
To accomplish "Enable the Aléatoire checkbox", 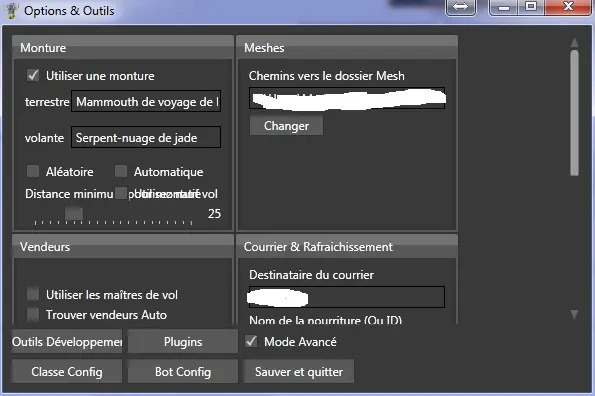I will coord(33,171).
